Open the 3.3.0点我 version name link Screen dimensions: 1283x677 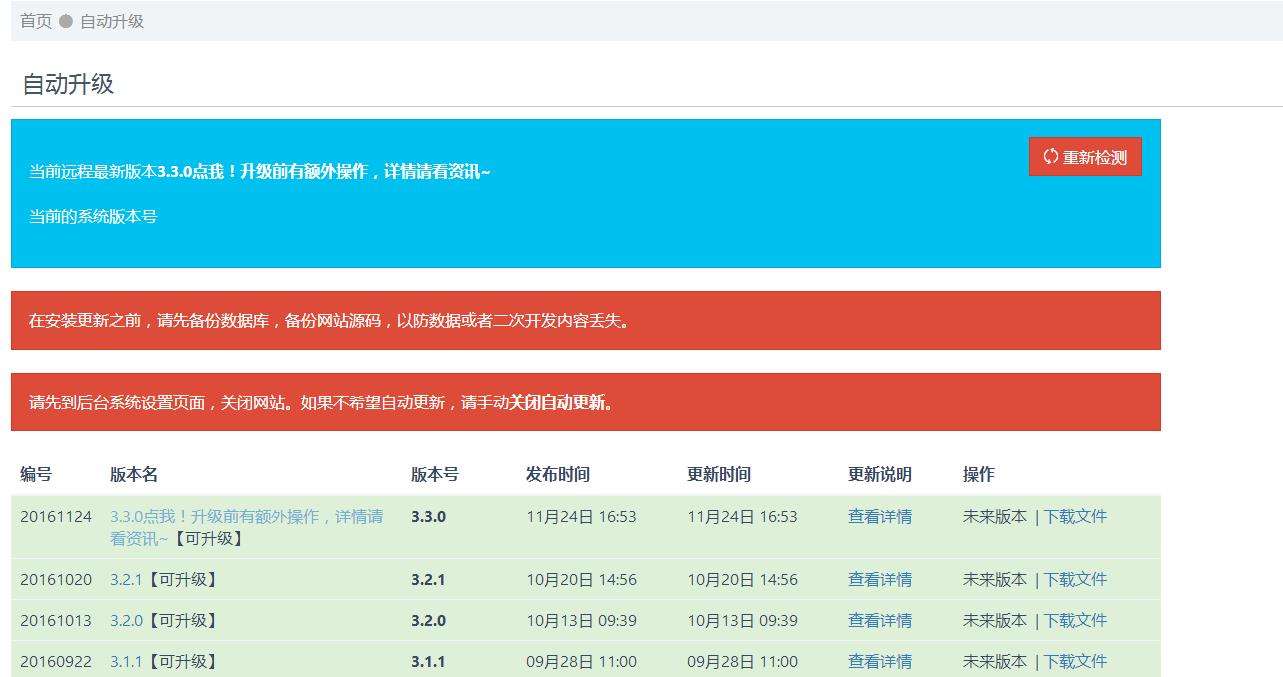coord(246,527)
